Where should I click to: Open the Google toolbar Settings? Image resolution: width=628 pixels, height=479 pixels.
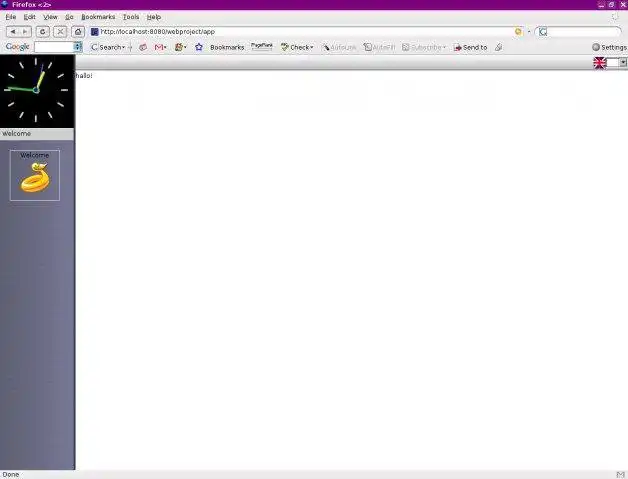pos(609,47)
